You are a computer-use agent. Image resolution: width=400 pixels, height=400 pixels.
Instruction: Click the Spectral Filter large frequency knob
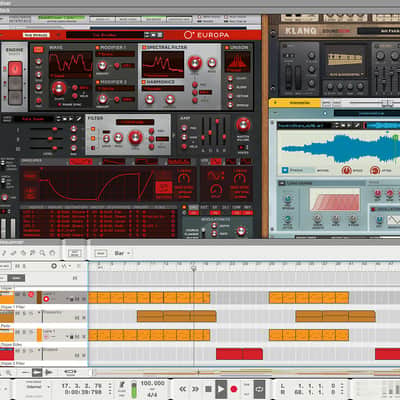coord(195,63)
